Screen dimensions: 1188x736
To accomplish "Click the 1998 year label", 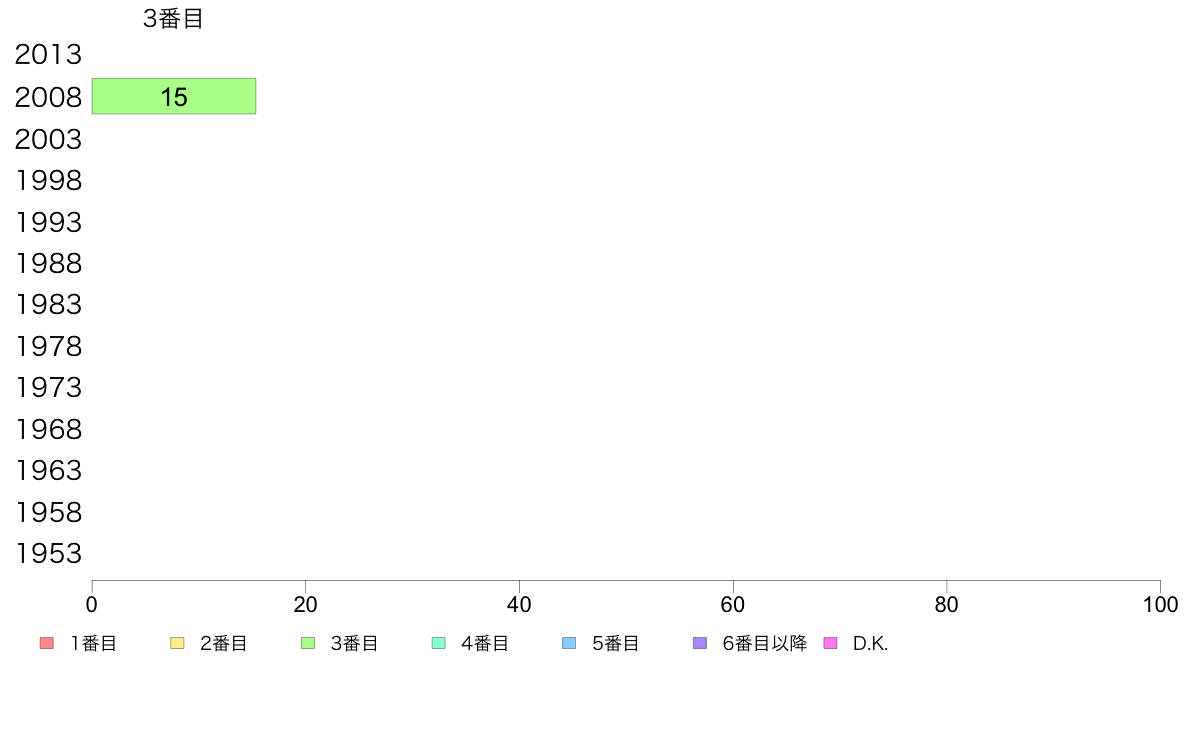I will (48, 181).
